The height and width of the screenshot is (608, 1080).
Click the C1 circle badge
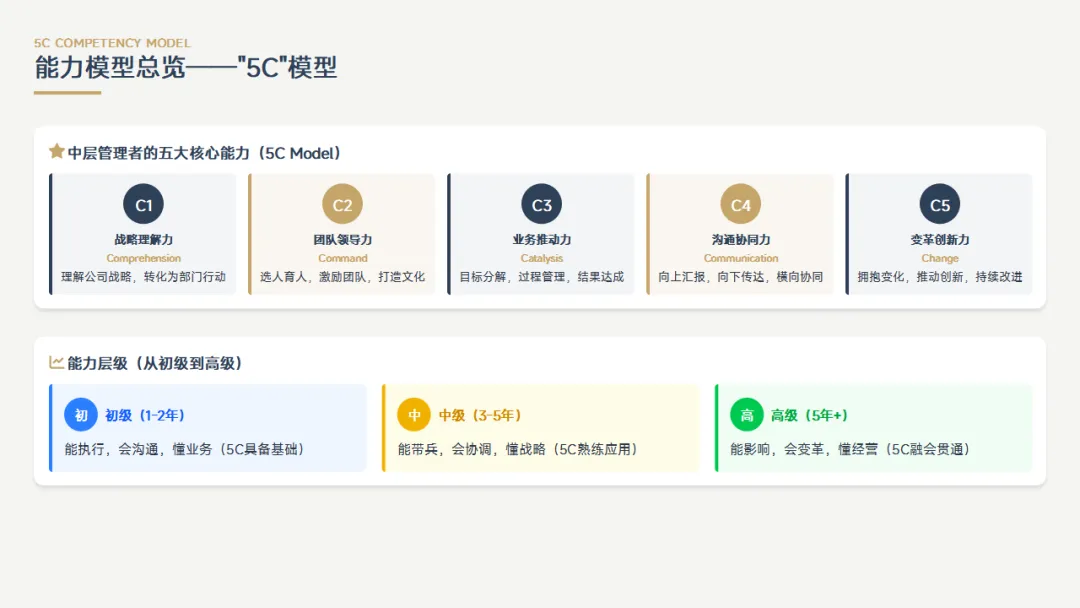click(143, 205)
